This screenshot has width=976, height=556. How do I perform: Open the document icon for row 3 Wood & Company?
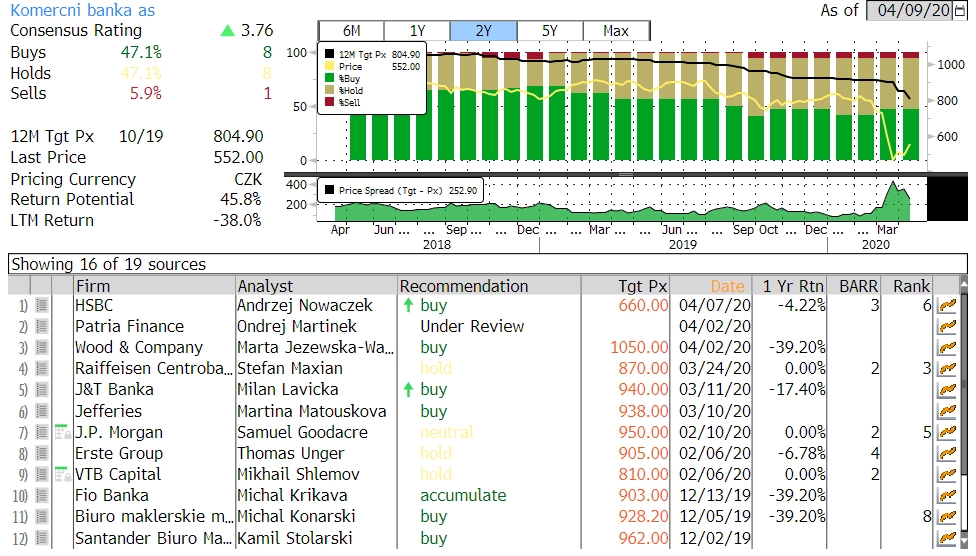tap(42, 347)
